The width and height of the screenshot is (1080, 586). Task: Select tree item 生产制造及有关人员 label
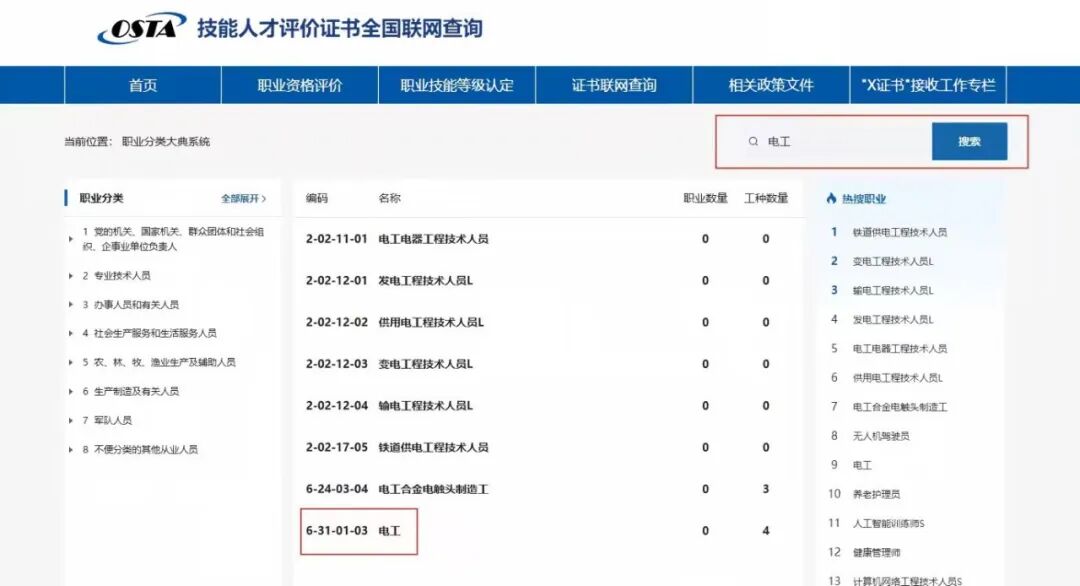pos(136,391)
